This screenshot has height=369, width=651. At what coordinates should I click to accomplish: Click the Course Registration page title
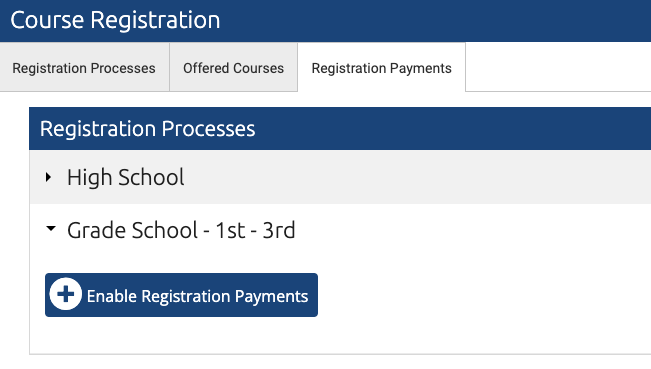(x=115, y=20)
